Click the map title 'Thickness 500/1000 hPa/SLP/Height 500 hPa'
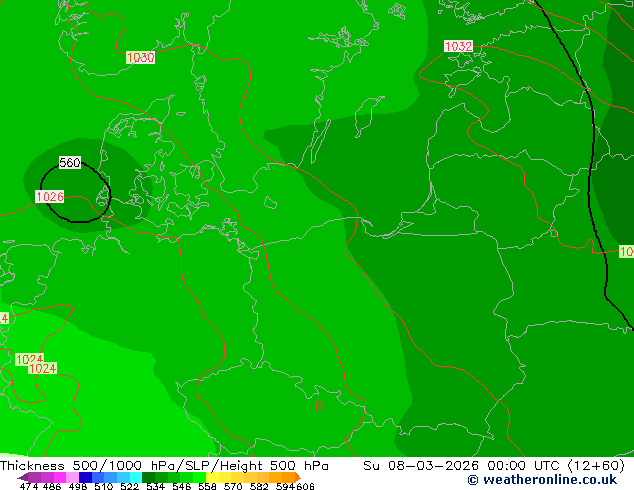 click(164, 466)
